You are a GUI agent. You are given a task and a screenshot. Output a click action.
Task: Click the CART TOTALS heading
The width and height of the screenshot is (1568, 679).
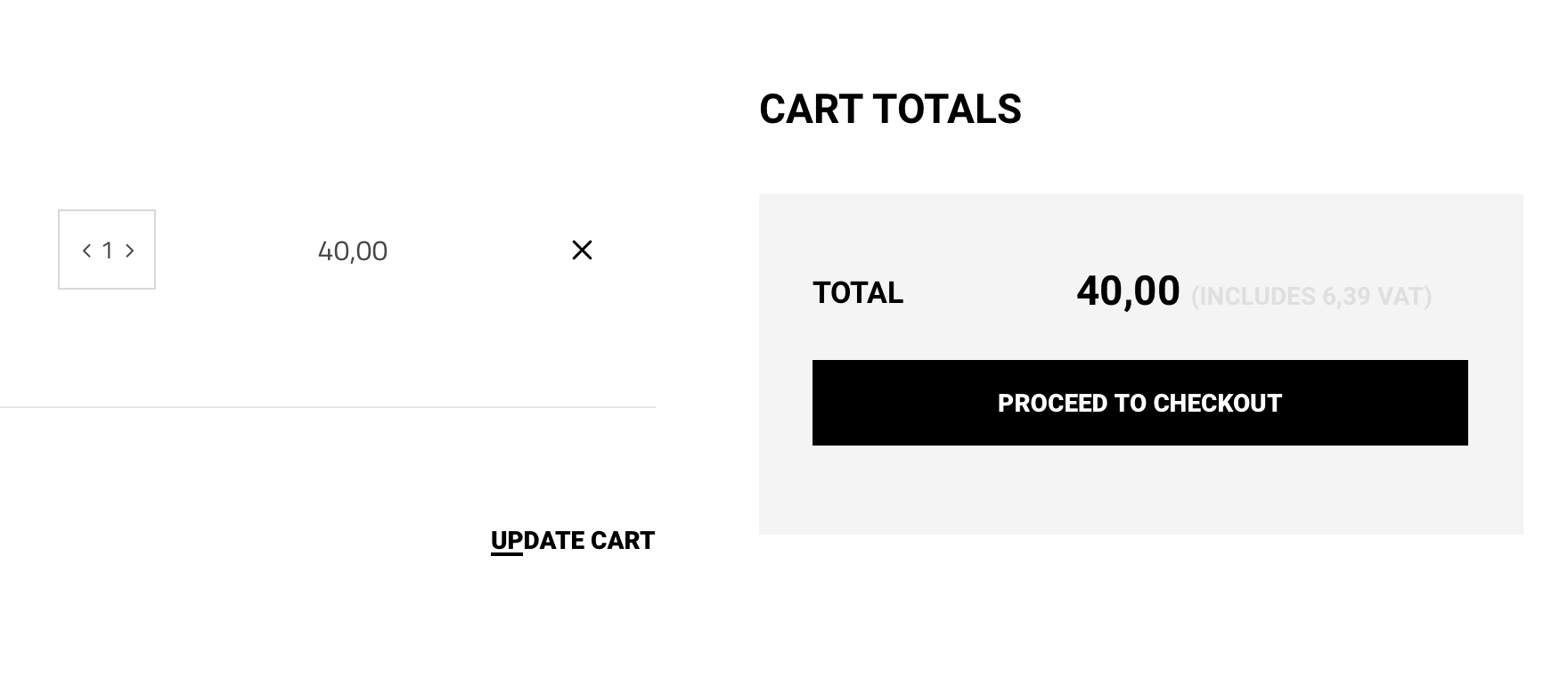pos(891,109)
